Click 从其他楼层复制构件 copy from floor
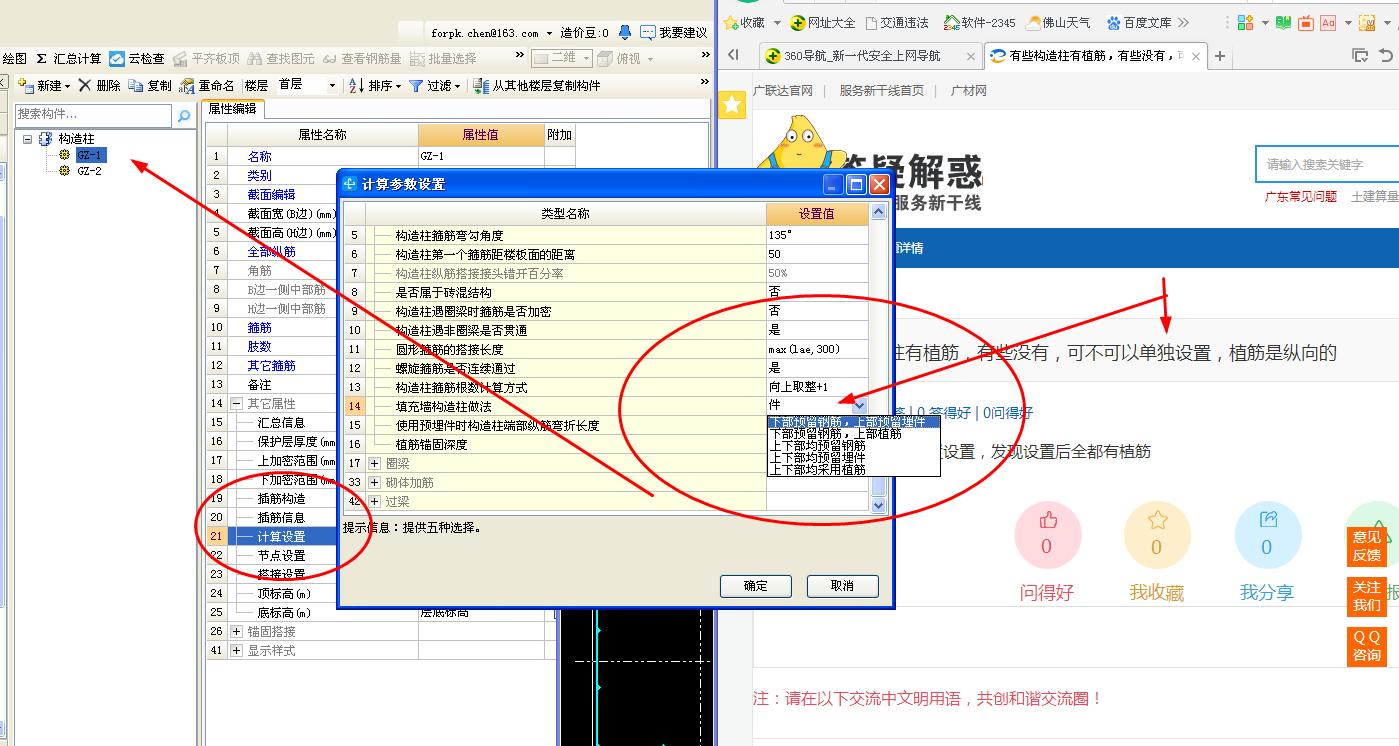 tap(536, 86)
